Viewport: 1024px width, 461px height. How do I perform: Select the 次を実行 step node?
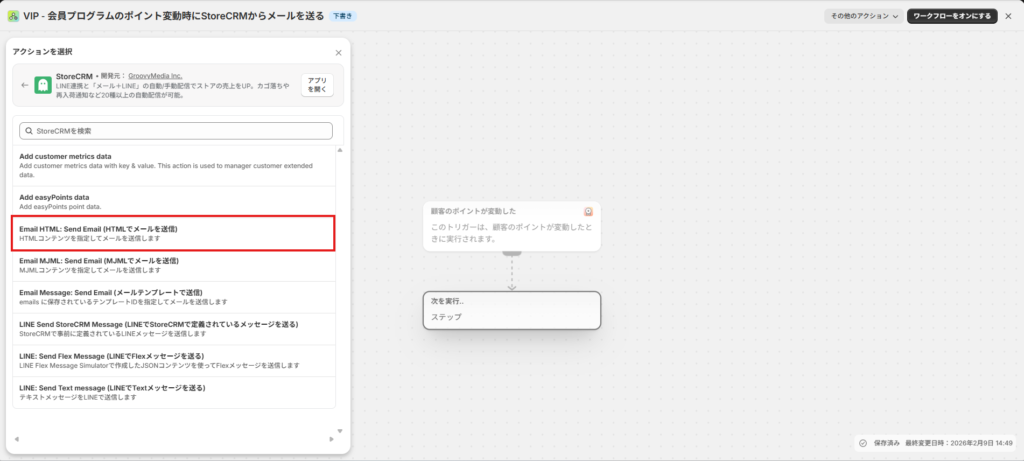pyautogui.click(x=511, y=309)
